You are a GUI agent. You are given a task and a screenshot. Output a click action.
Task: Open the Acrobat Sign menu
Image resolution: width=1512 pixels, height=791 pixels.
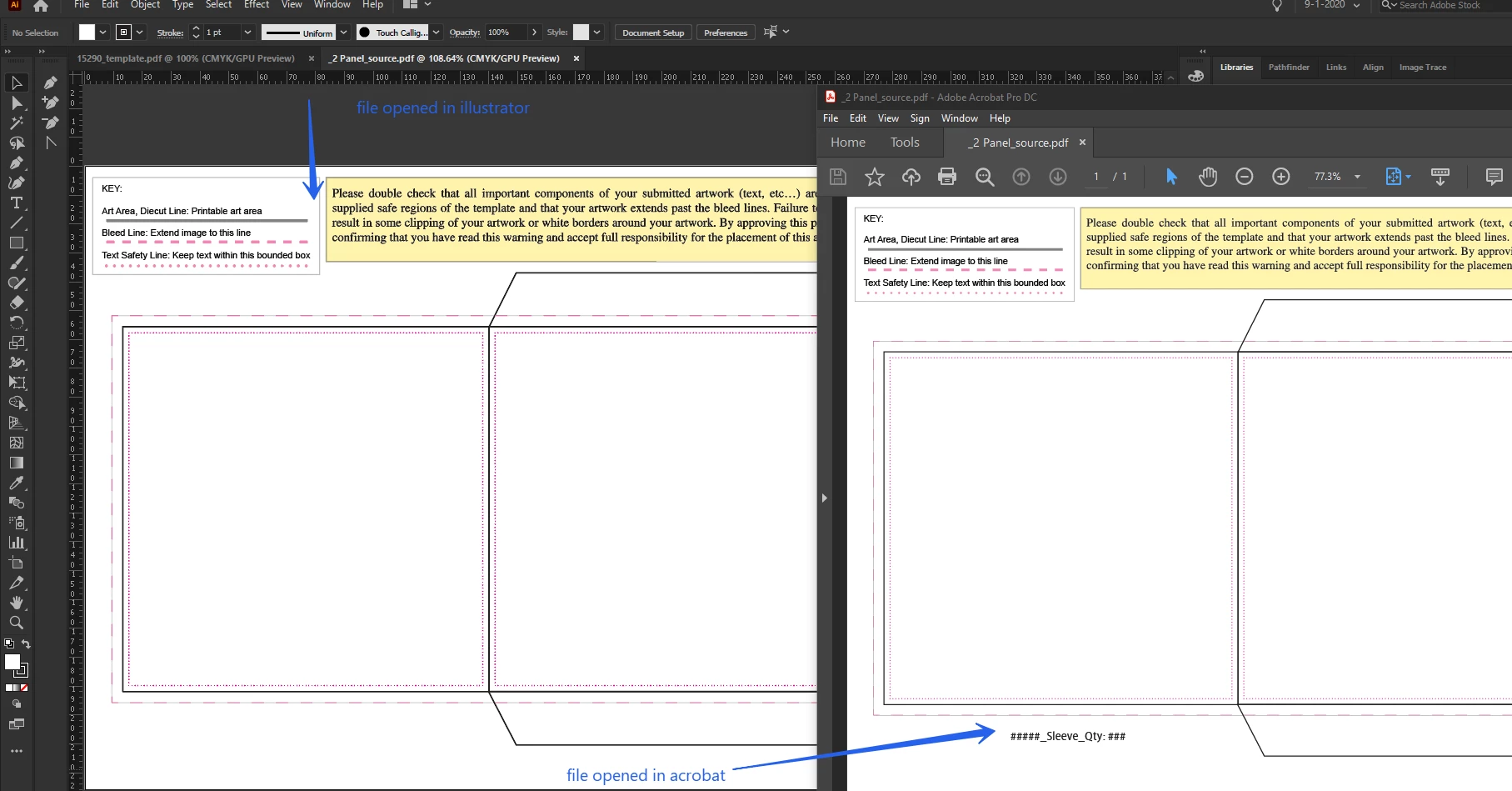pos(920,118)
